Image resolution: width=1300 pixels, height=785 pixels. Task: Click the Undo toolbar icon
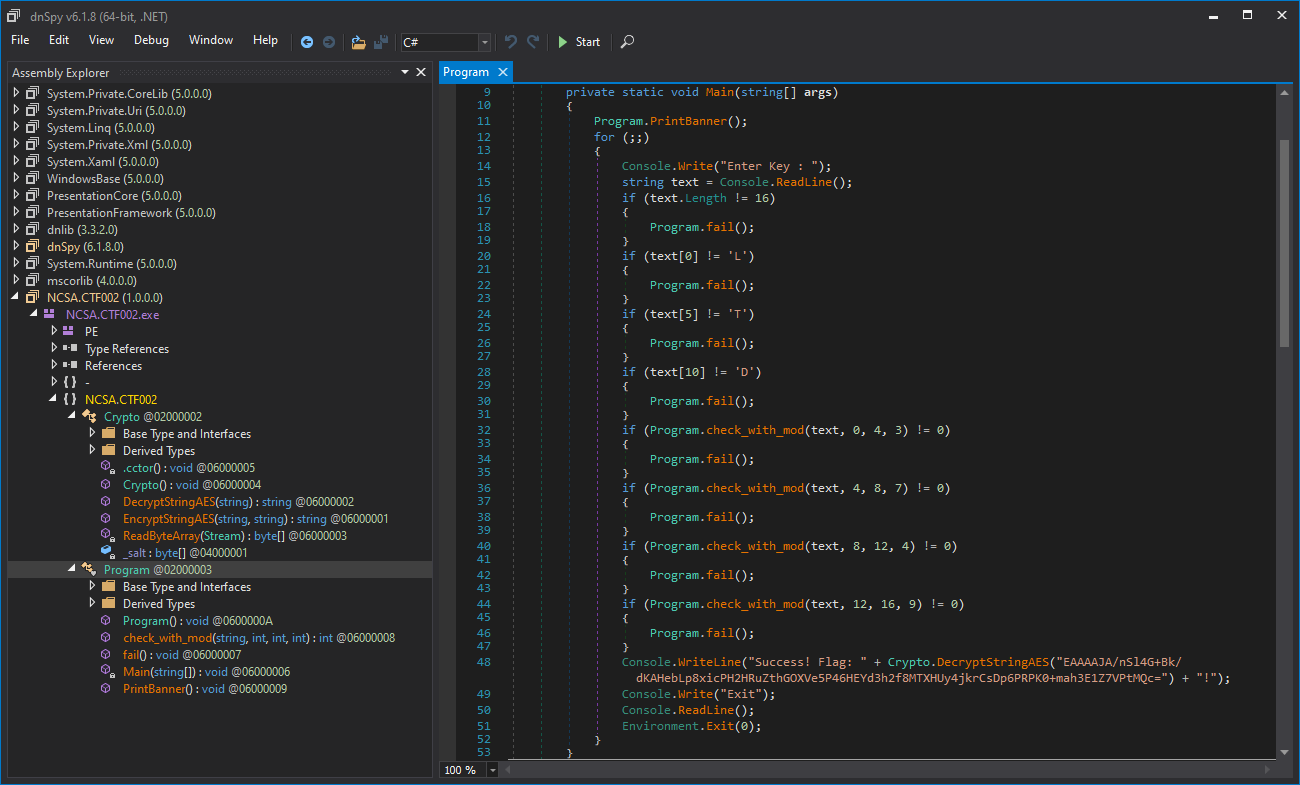coord(511,42)
